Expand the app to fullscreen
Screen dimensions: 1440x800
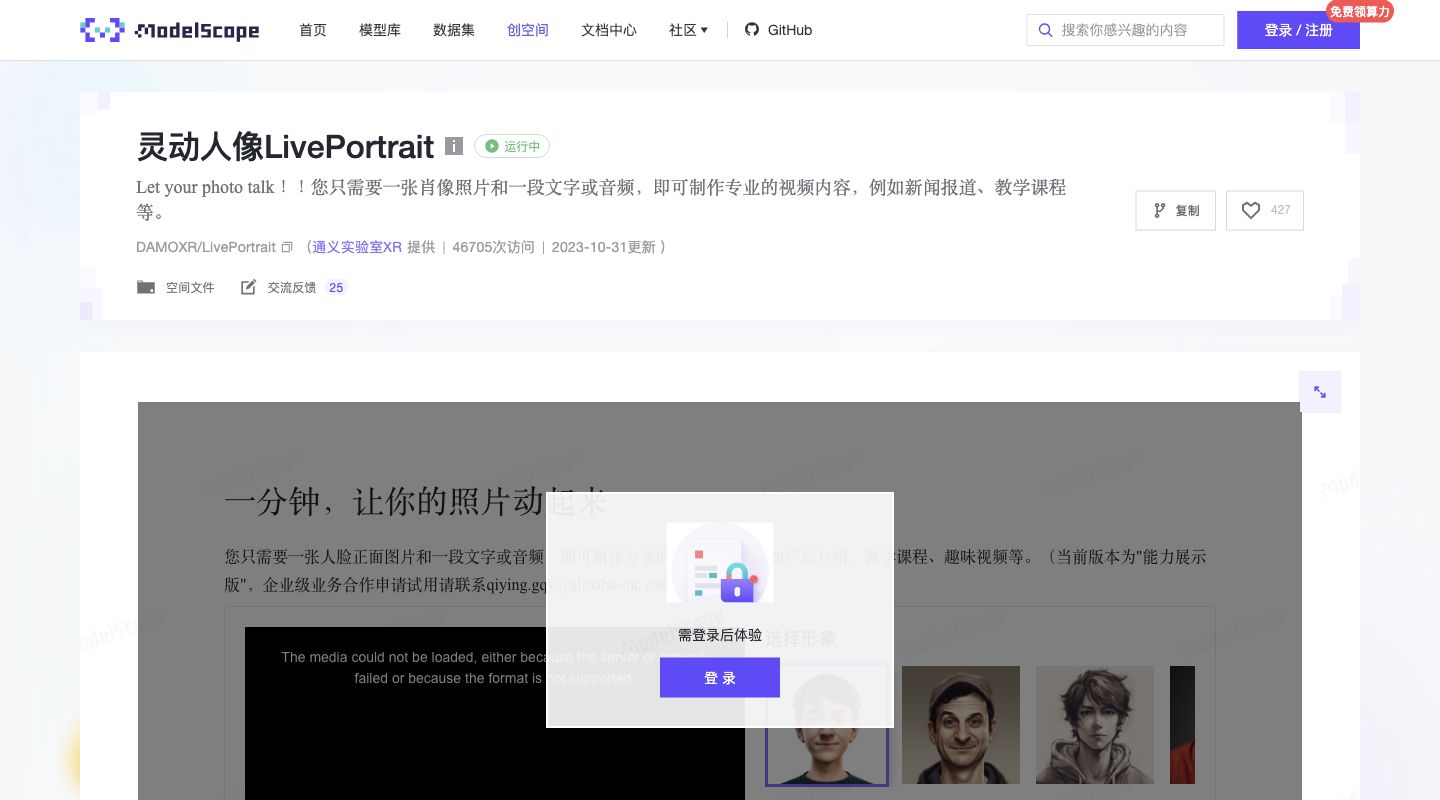tap(1320, 392)
